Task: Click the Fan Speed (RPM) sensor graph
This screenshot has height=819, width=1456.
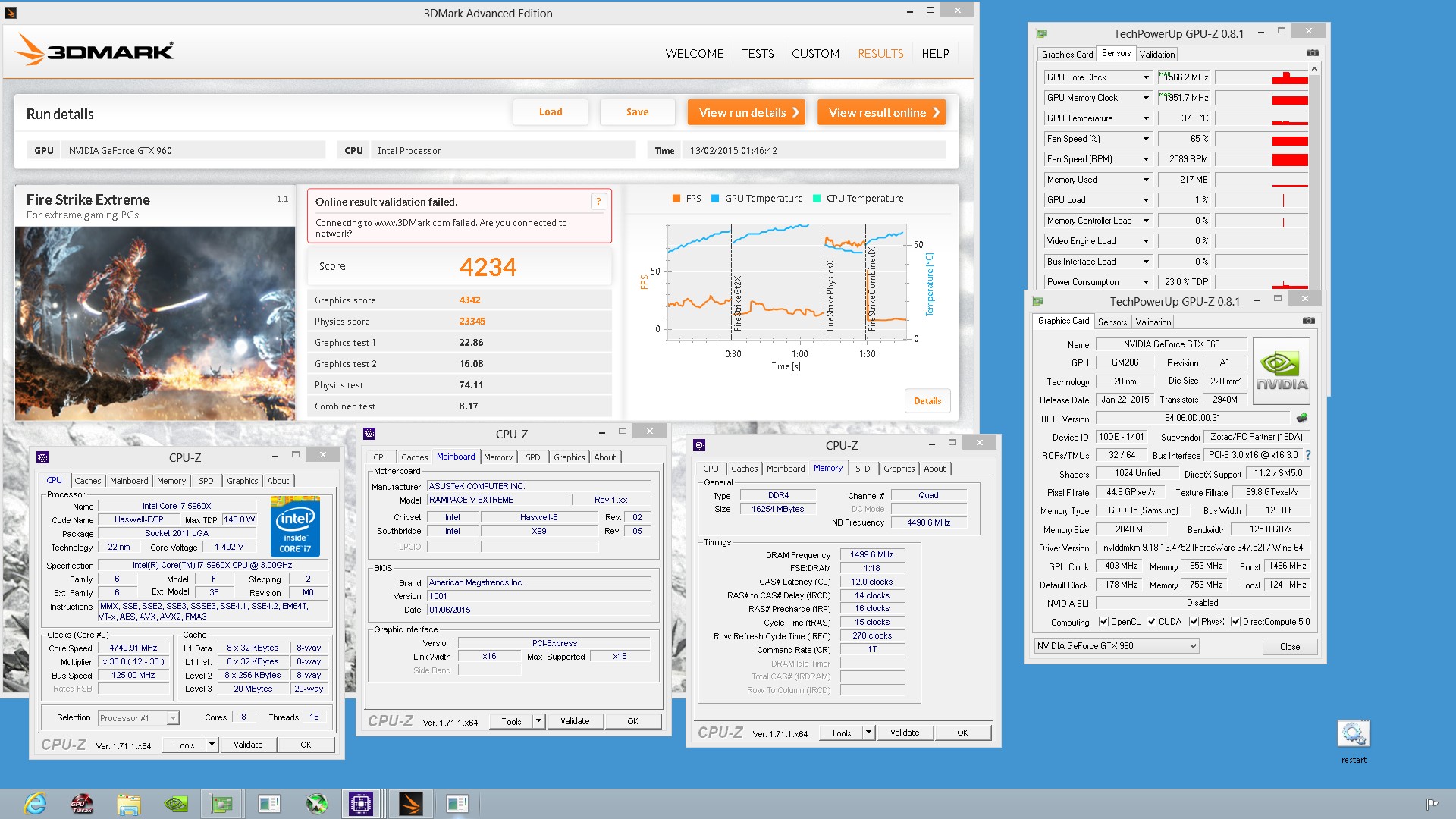Action: click(x=1261, y=159)
